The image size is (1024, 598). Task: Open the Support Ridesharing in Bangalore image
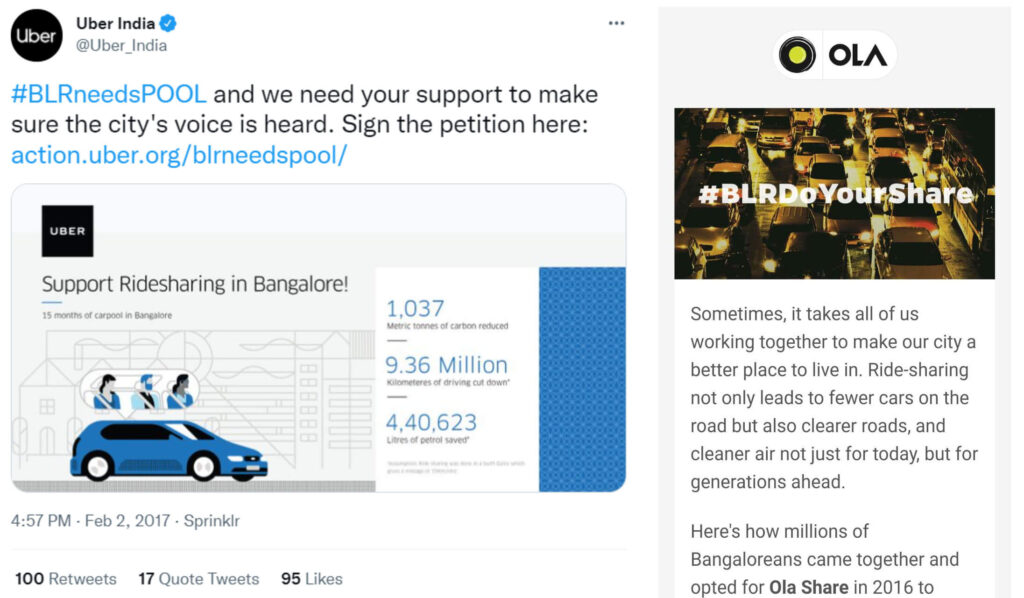(x=319, y=338)
